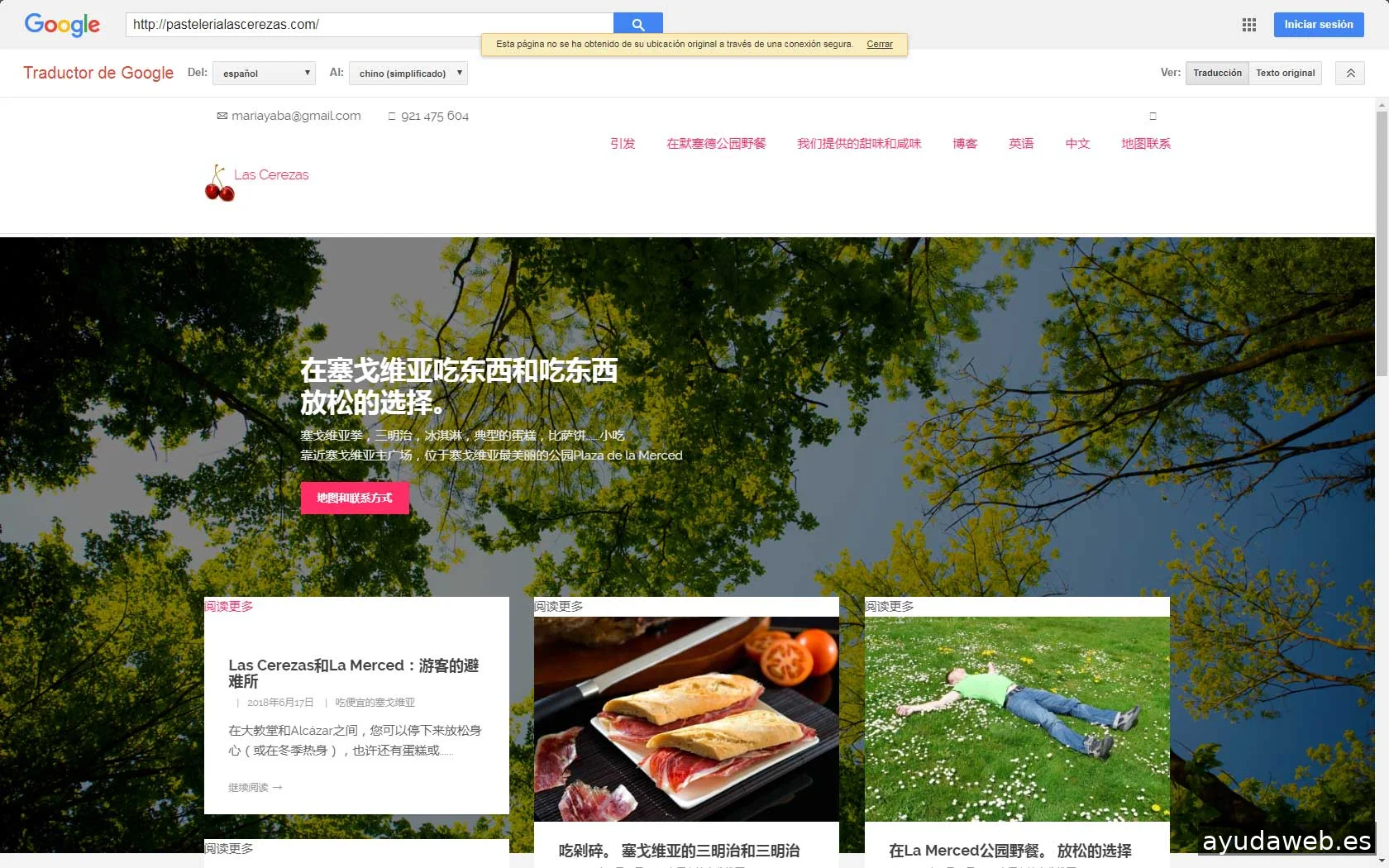
Task: Click the Las Cerezas cherry logo
Action: 220,183
